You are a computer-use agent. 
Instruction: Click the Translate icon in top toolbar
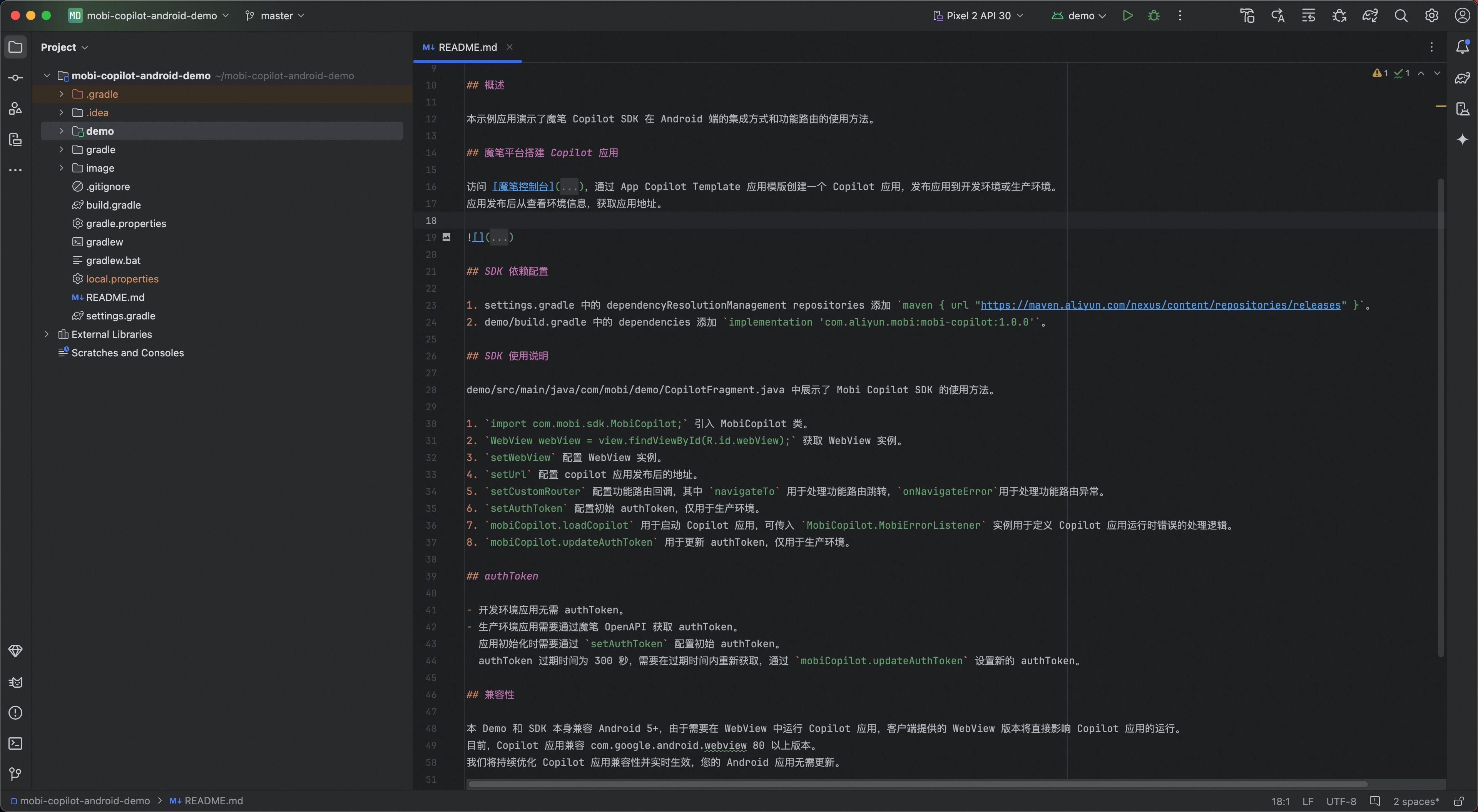[x=1278, y=15]
